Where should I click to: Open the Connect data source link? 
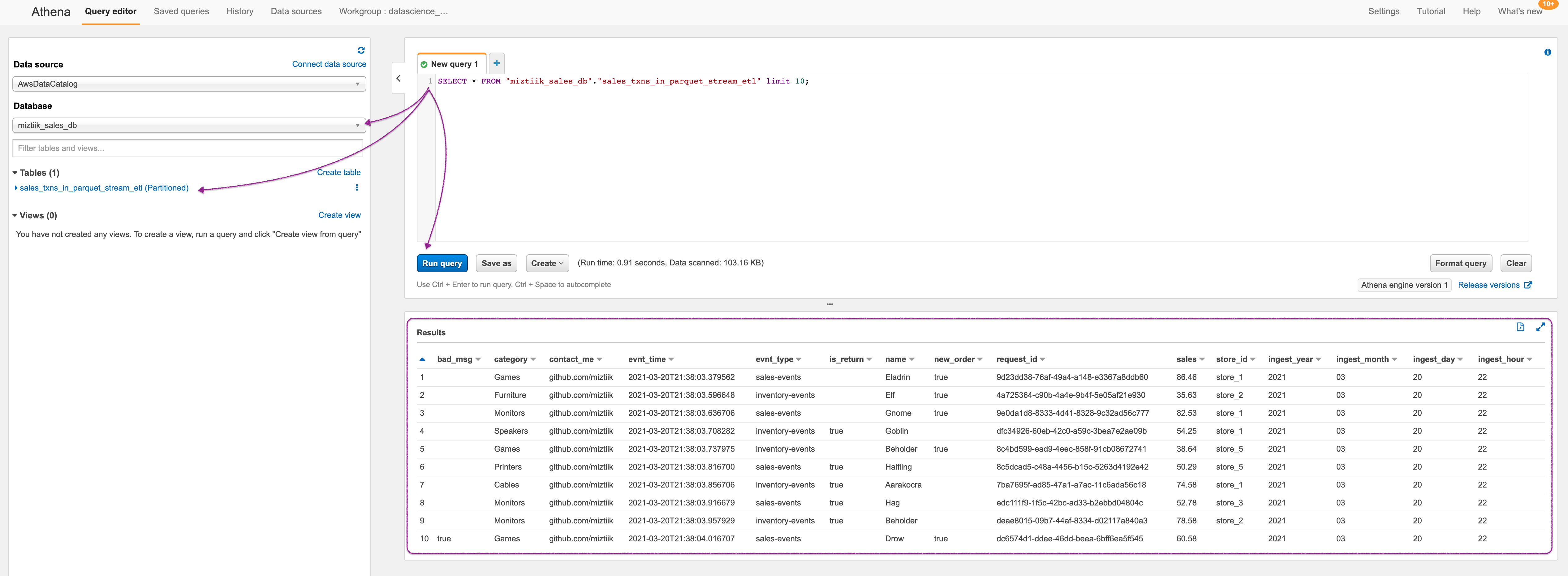click(329, 64)
